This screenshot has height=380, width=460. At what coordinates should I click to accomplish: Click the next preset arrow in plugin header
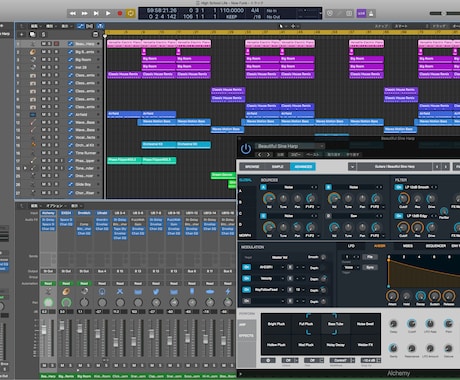pyautogui.click(x=268, y=155)
